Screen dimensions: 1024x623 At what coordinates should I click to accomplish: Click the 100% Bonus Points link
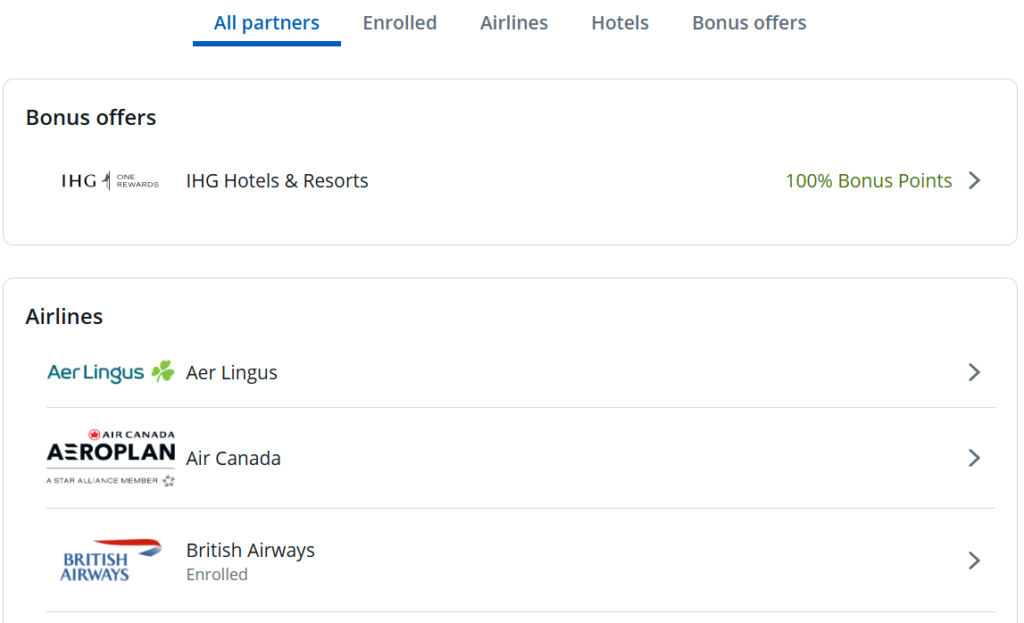tap(868, 181)
